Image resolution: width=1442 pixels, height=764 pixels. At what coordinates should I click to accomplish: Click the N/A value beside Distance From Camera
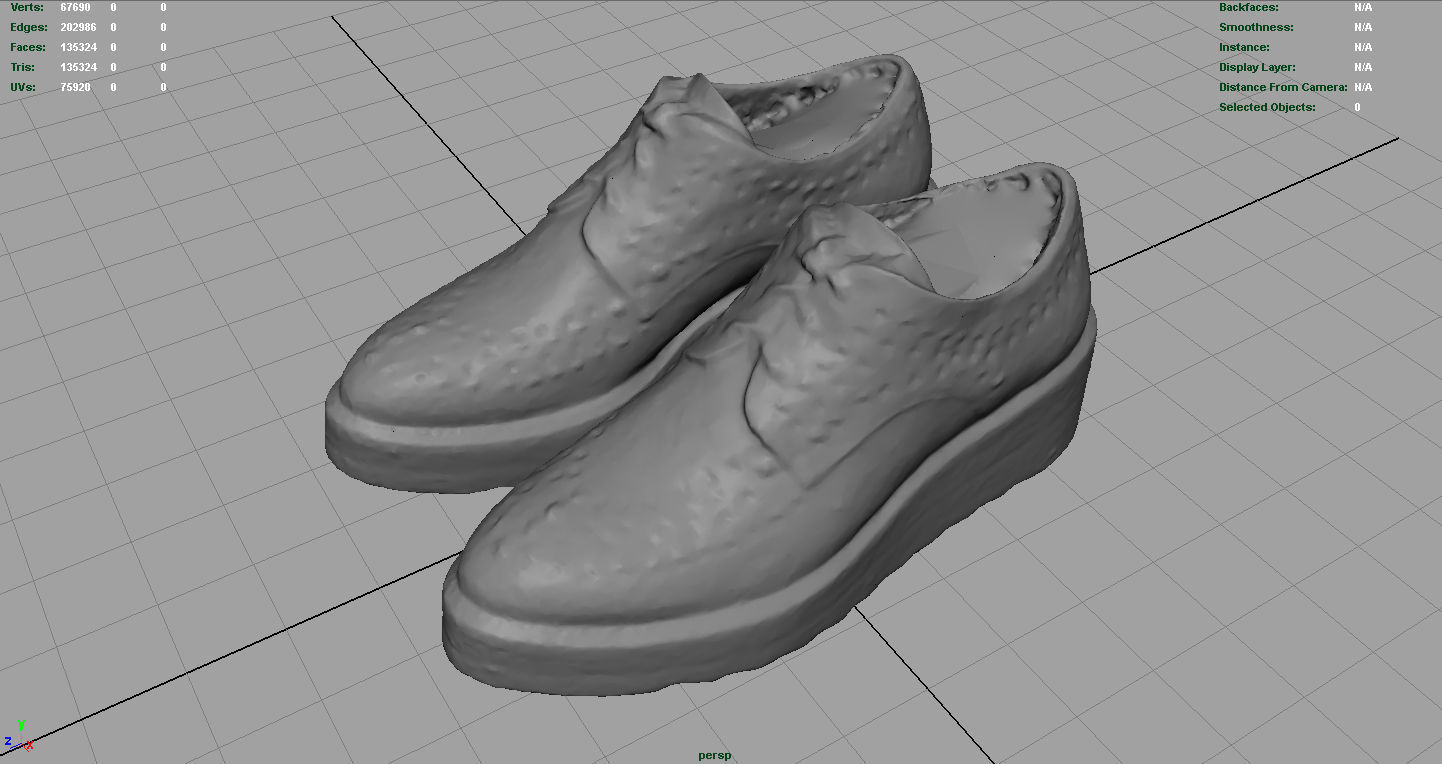(x=1363, y=87)
